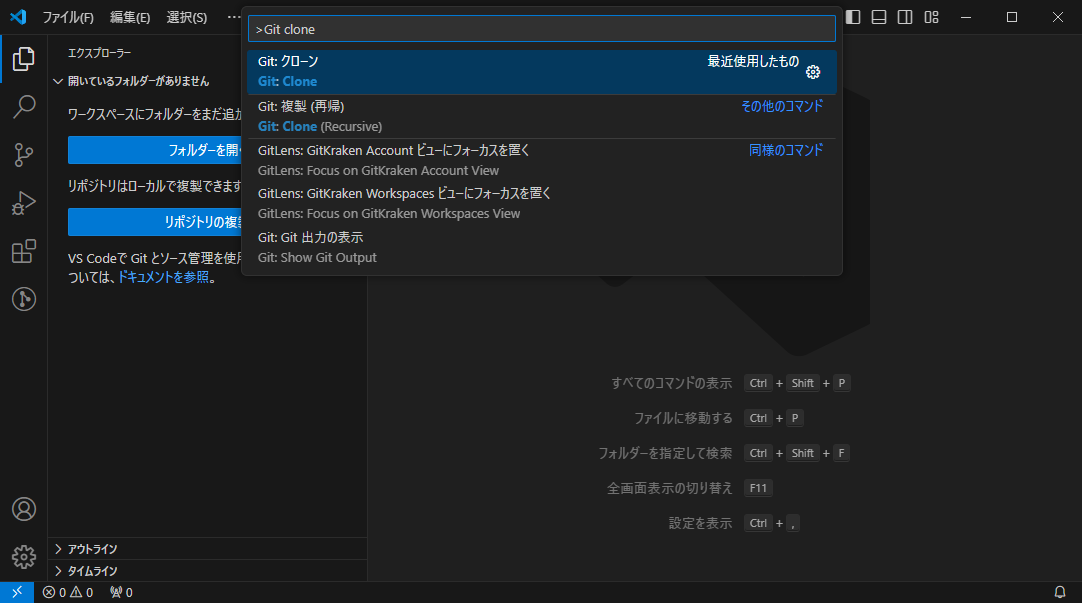Open the Search view icon

click(x=23, y=107)
